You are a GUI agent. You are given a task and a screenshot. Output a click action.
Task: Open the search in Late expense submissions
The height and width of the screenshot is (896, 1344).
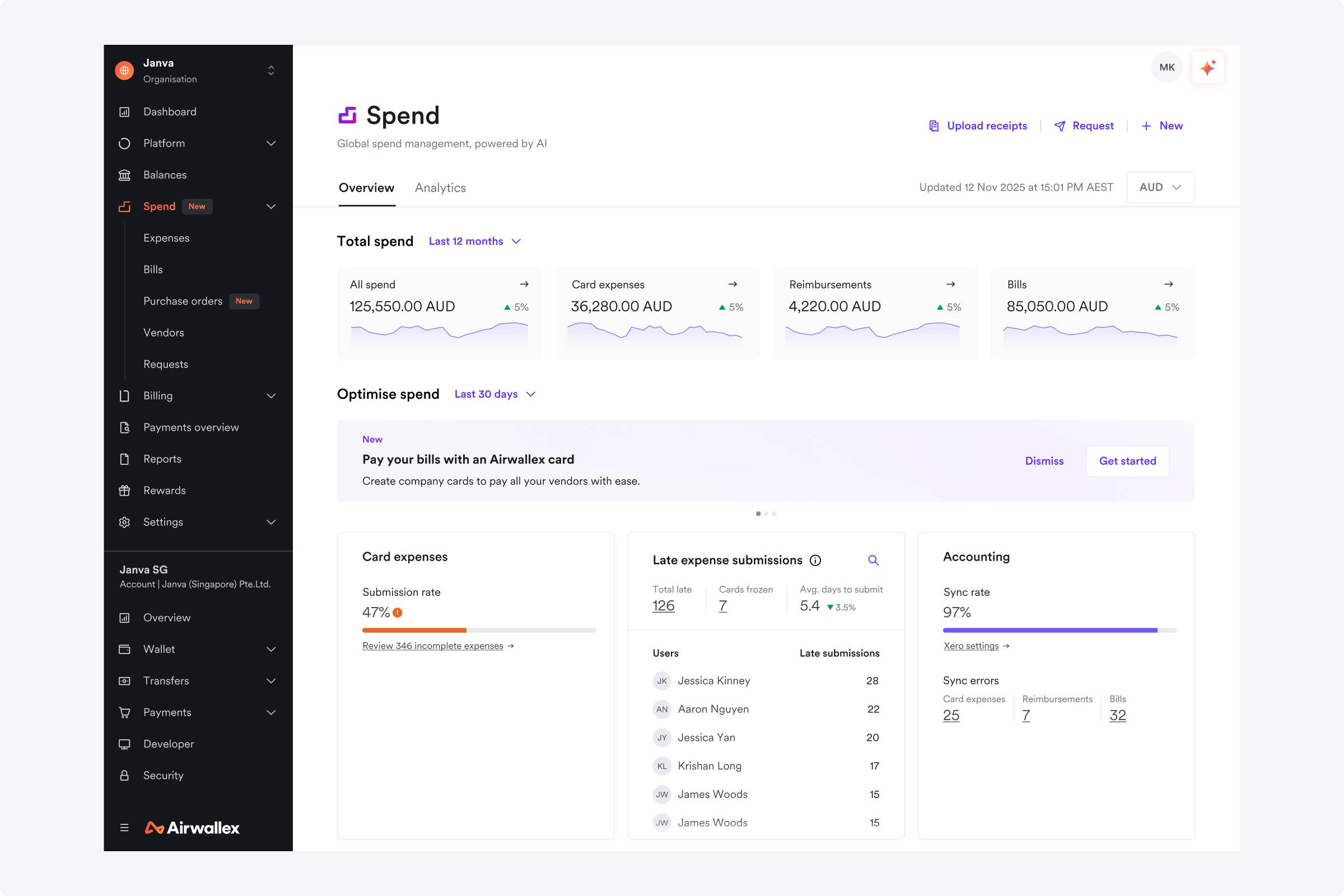point(873,560)
